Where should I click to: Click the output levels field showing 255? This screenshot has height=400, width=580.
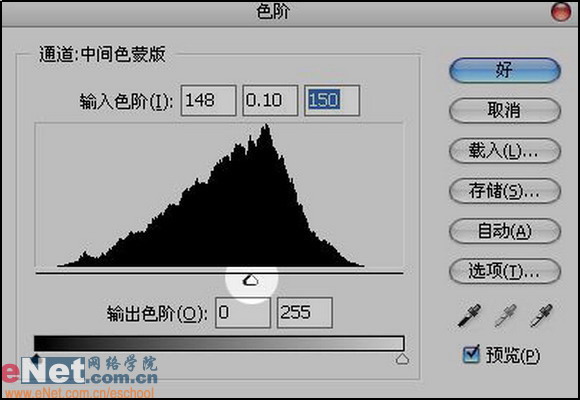[x=305, y=313]
